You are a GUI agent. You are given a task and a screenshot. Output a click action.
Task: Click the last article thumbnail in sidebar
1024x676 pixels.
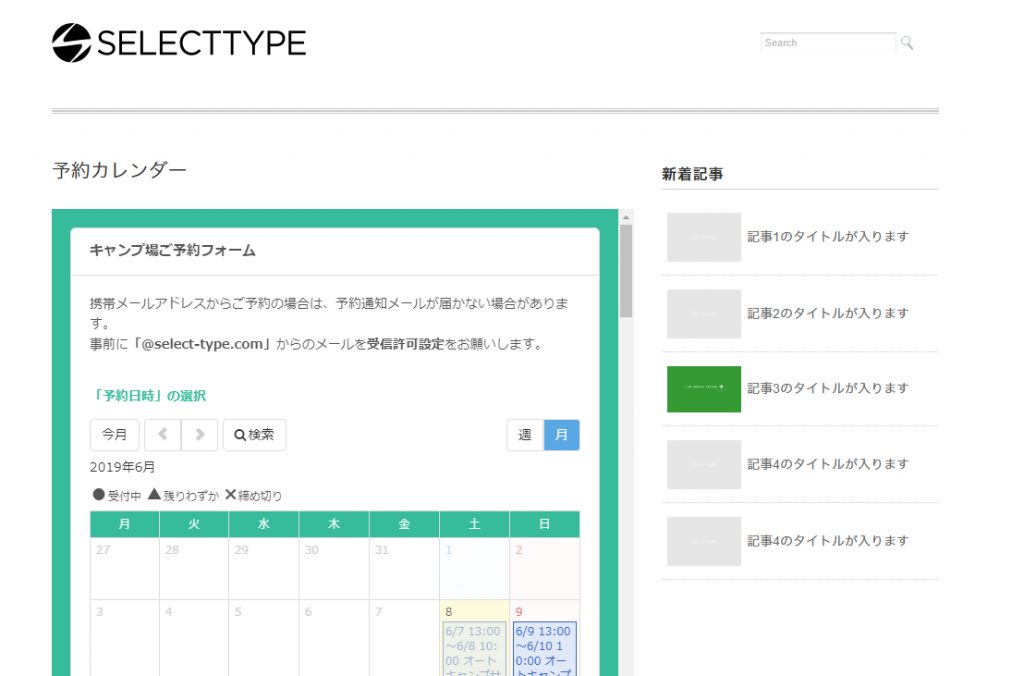click(x=704, y=541)
